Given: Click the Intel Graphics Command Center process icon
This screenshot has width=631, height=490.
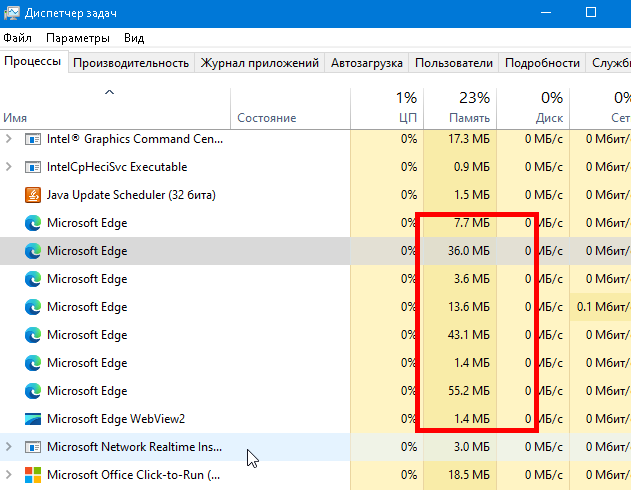Looking at the screenshot, I should (x=32, y=139).
